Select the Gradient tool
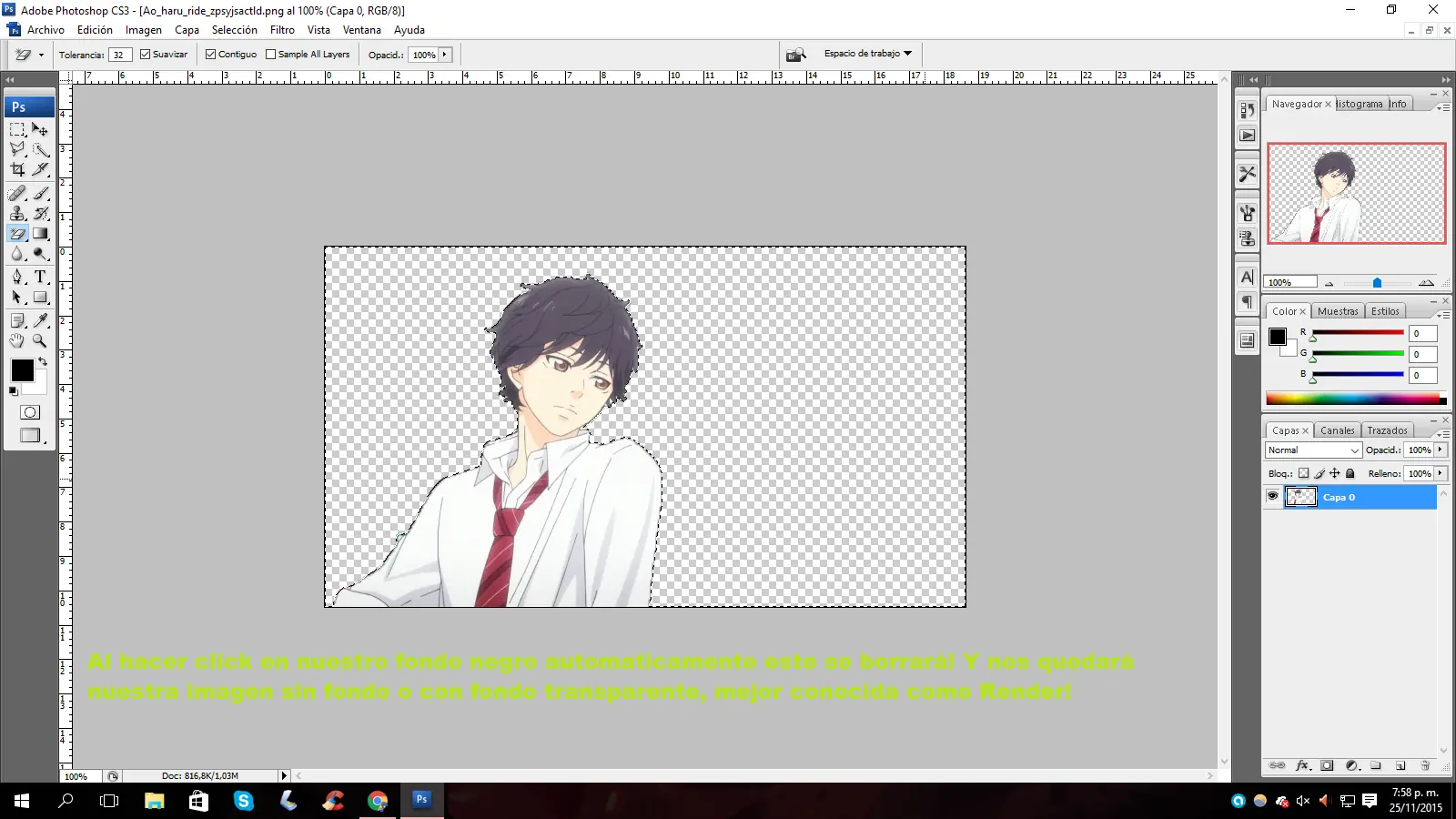Viewport: 1456px width, 819px height. (x=40, y=233)
